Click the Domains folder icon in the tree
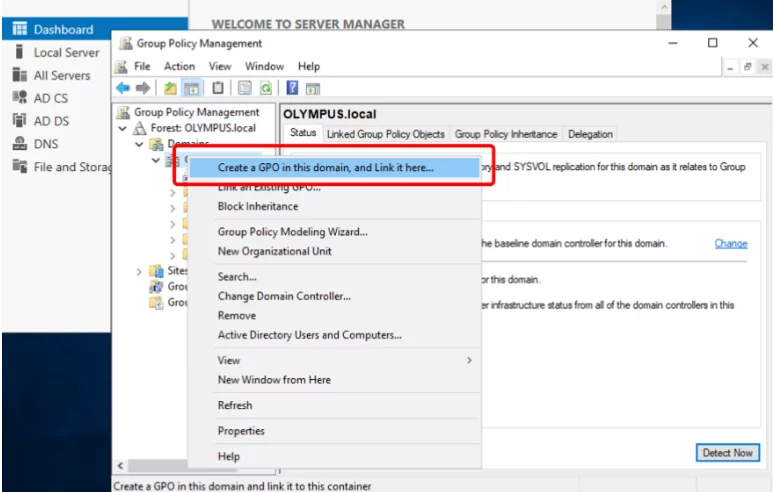773x492 pixels. pos(156,144)
